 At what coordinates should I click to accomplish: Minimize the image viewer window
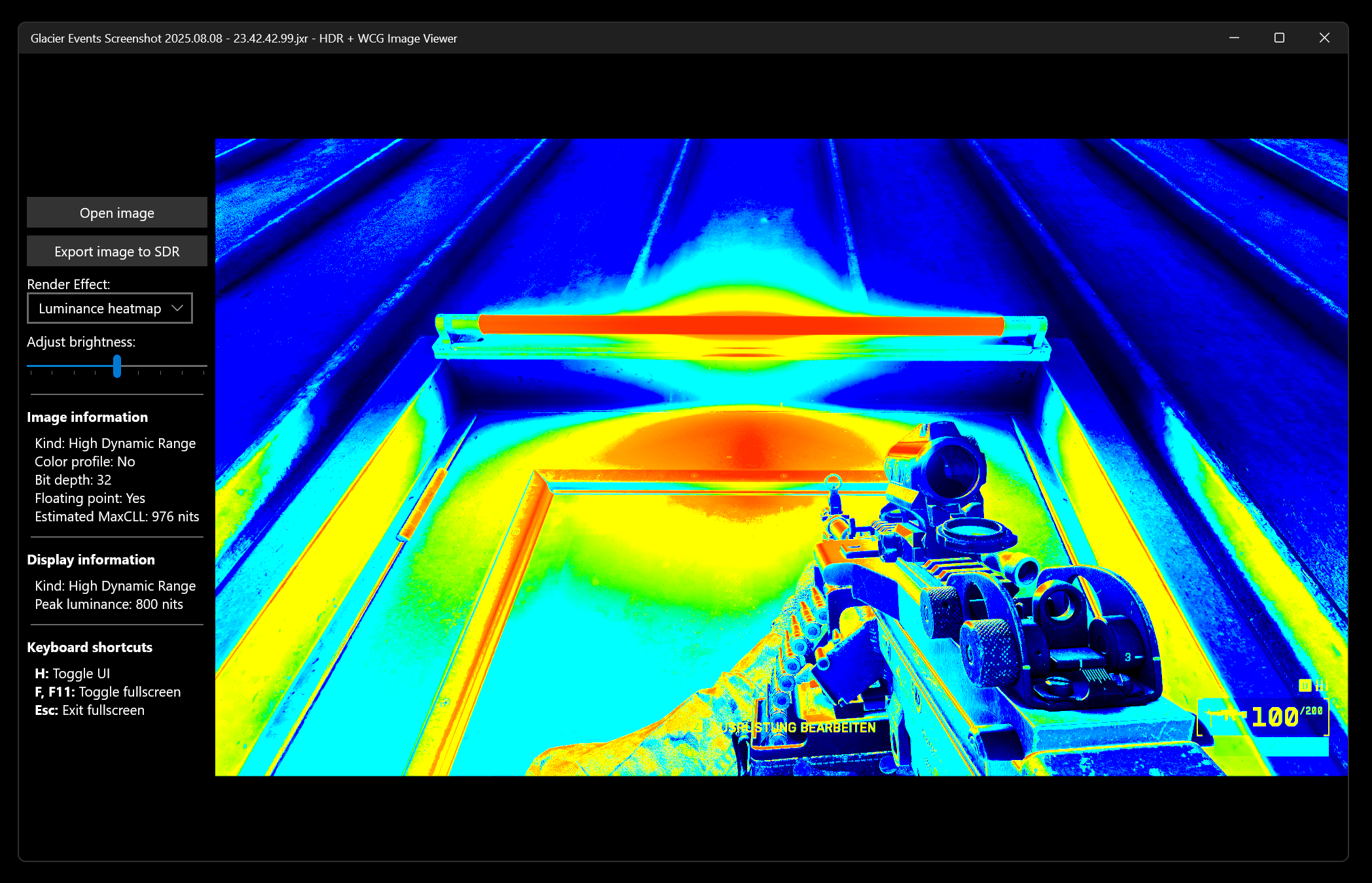[x=1234, y=38]
